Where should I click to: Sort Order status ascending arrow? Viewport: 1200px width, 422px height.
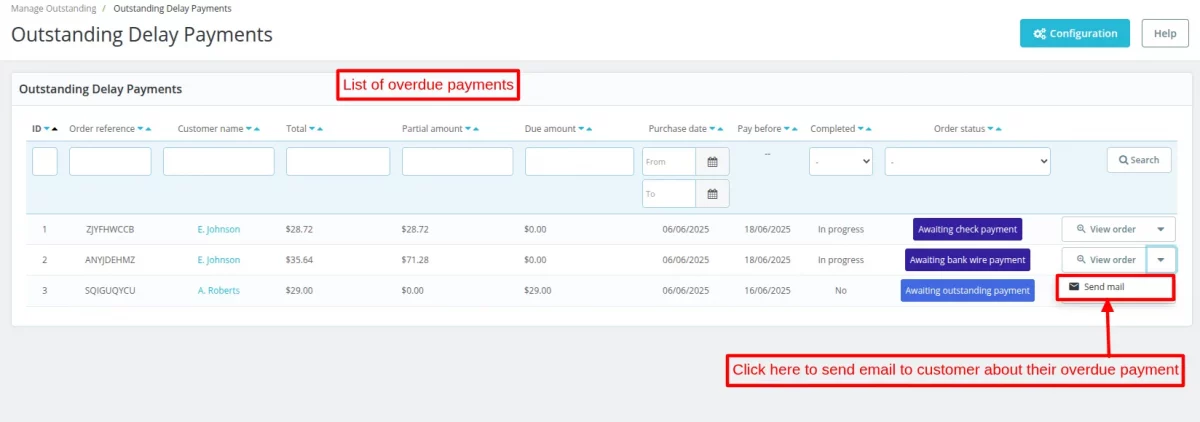(999, 129)
